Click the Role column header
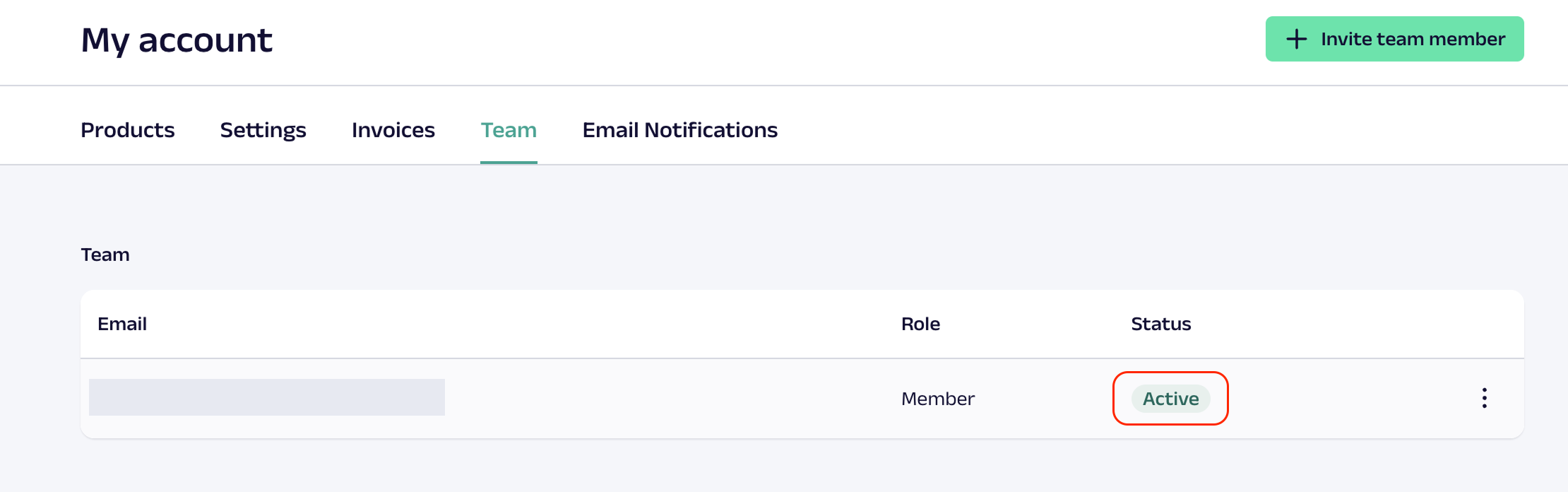1568x492 pixels. click(920, 324)
